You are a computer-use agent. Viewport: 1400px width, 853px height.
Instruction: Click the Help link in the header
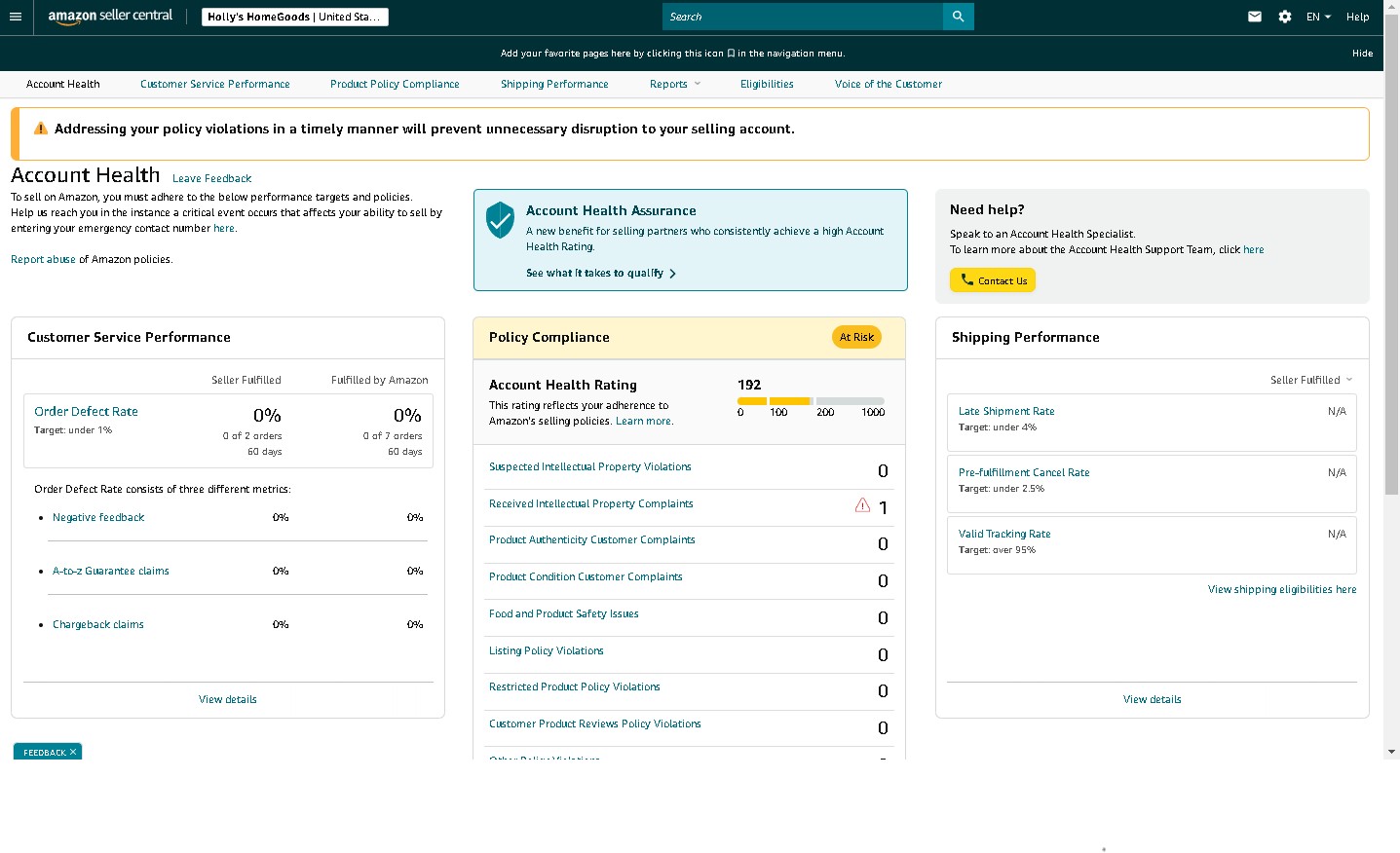(1358, 17)
